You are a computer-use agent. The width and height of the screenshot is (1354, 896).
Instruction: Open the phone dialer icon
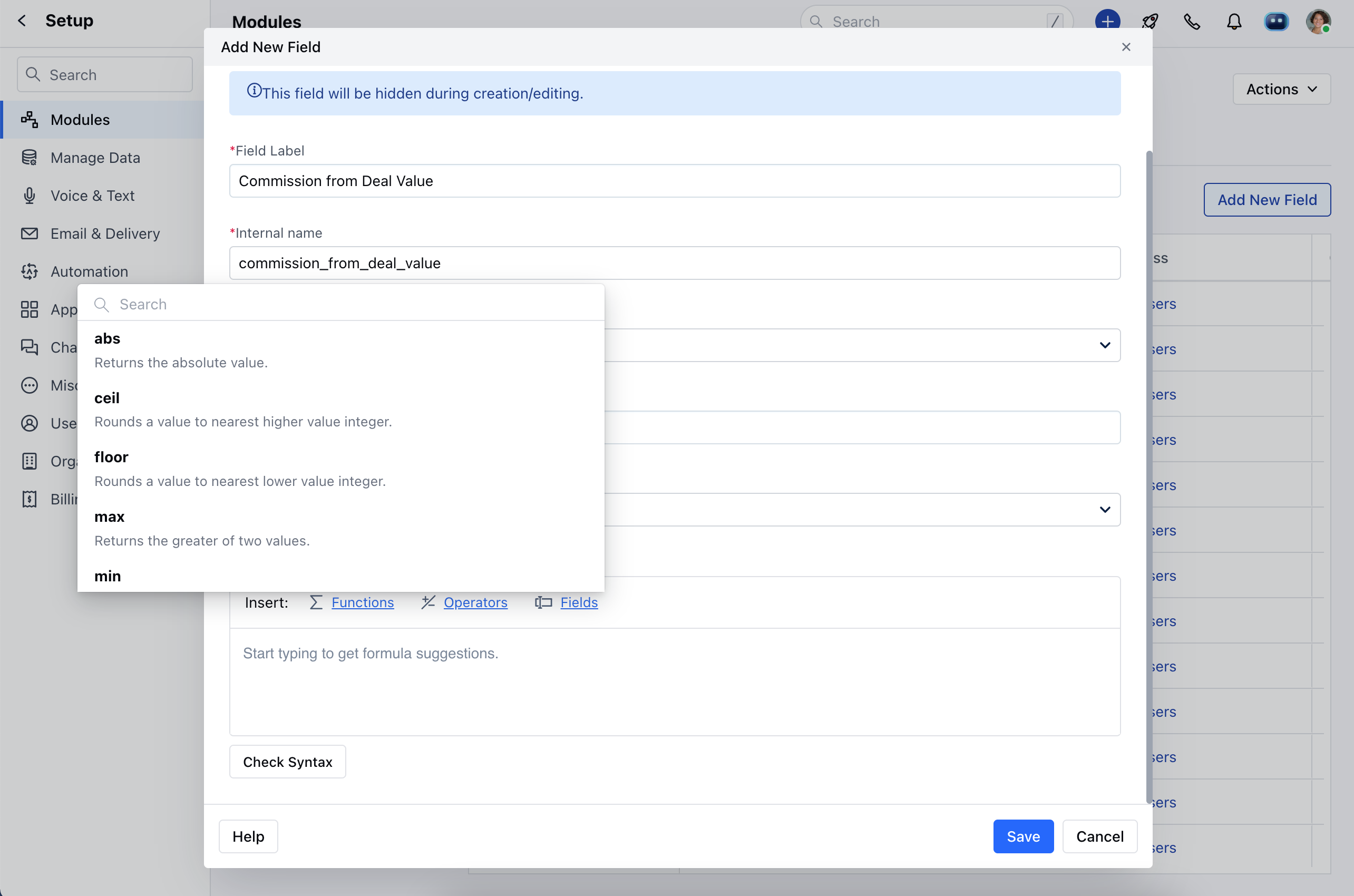tap(1192, 21)
